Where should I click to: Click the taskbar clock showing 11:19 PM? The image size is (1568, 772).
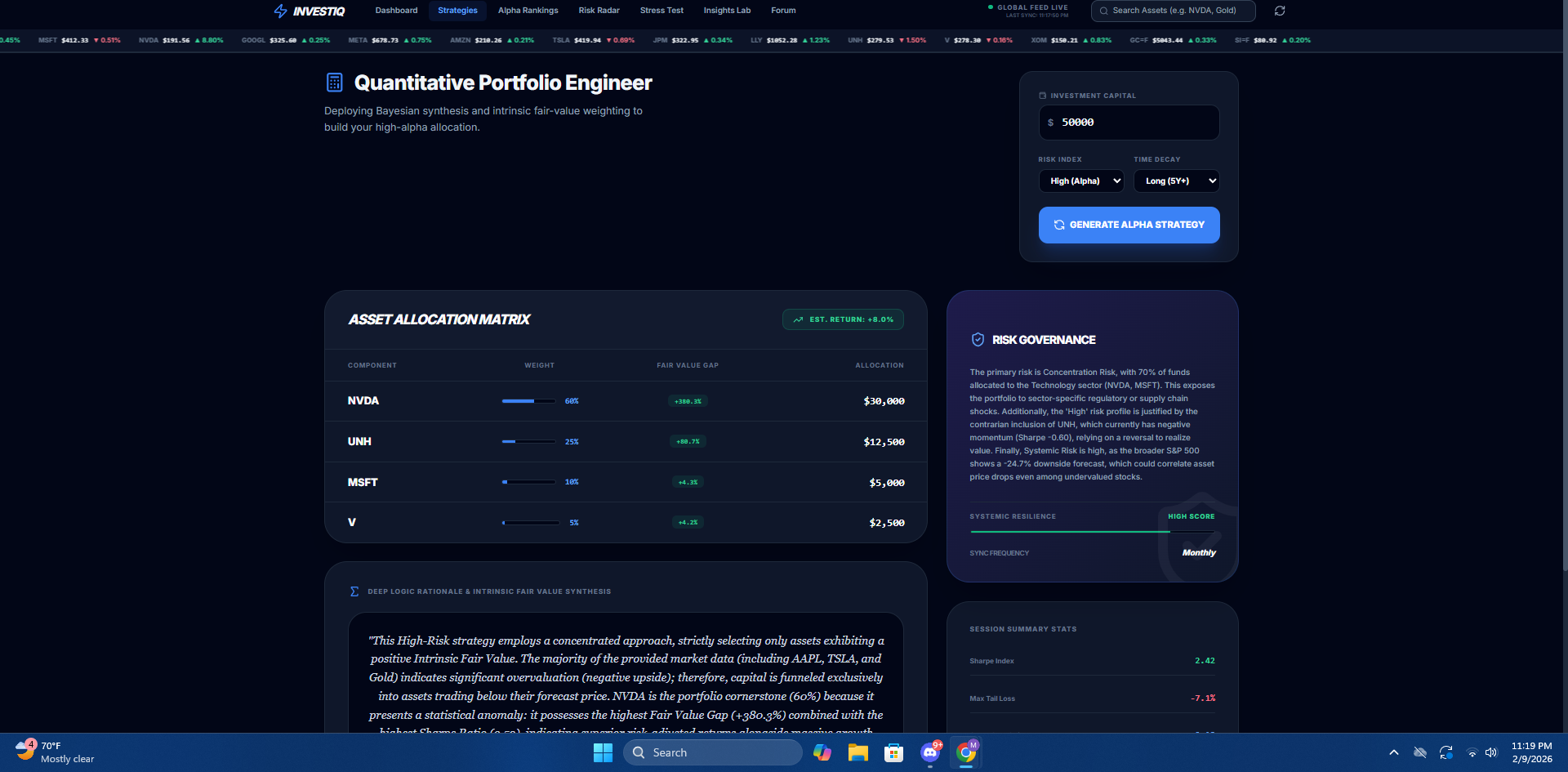point(1531,752)
